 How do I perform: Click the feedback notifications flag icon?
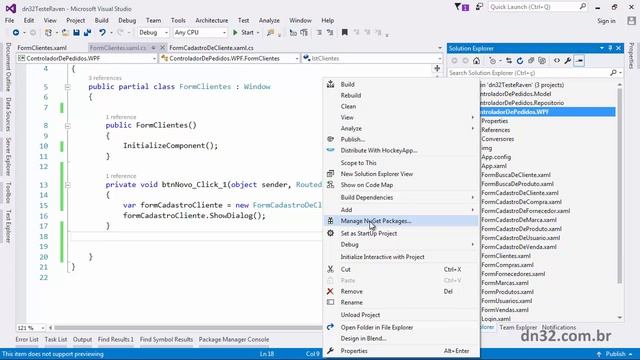[462, 7]
